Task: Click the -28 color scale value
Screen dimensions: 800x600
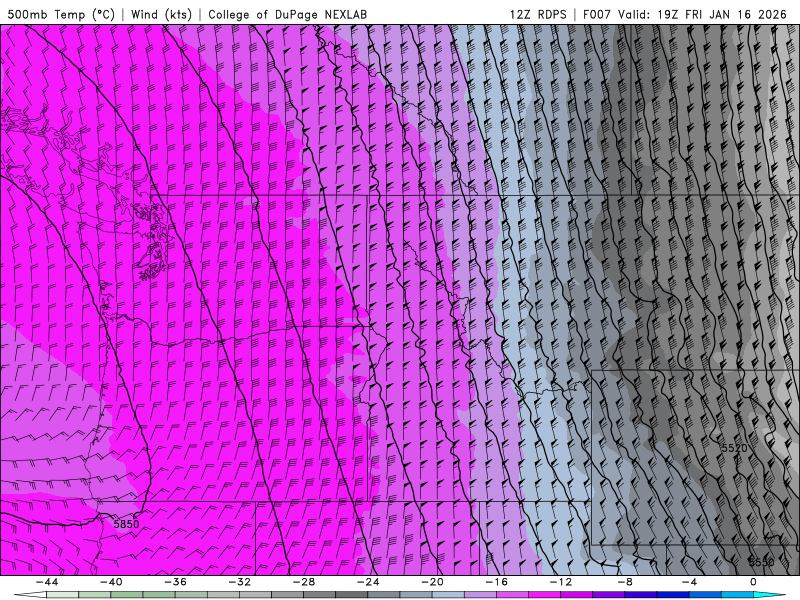Action: [304, 582]
